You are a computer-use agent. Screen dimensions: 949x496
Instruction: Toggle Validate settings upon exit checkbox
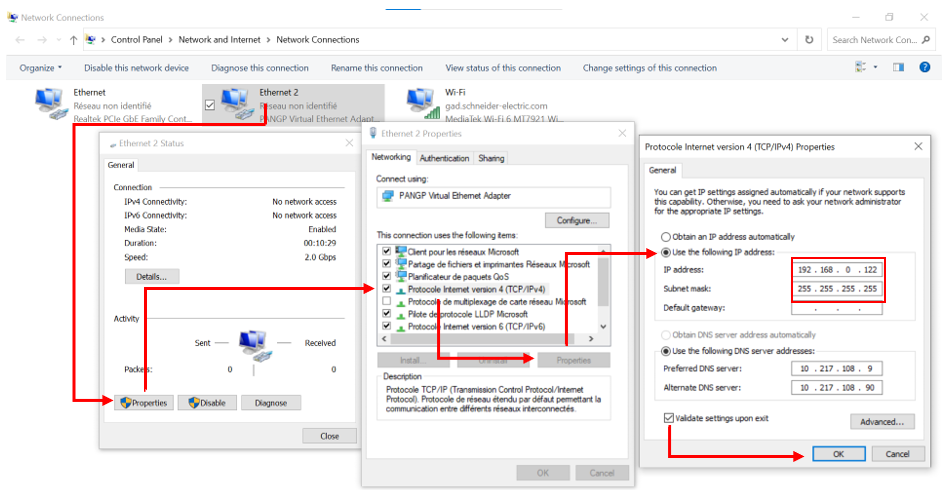(669, 418)
